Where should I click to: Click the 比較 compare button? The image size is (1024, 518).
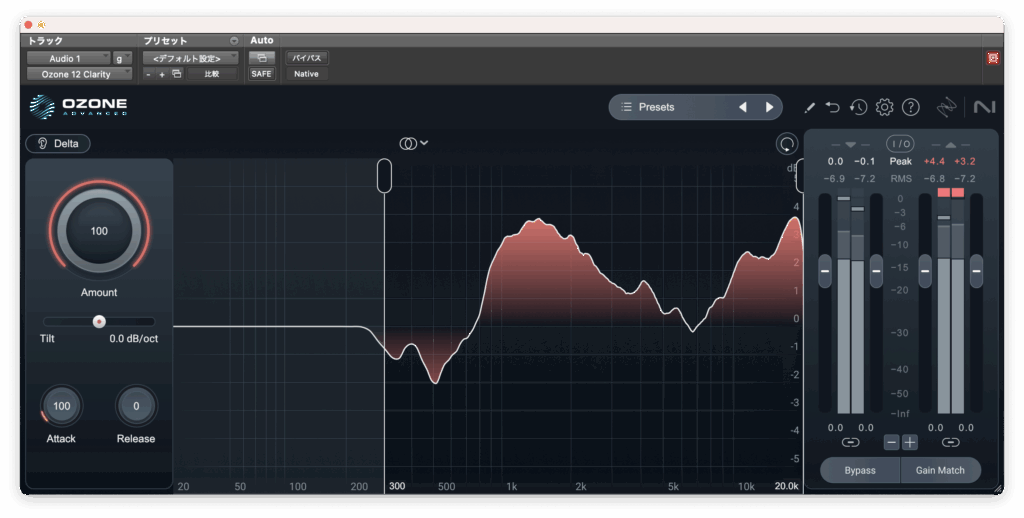pyautogui.click(x=212, y=74)
